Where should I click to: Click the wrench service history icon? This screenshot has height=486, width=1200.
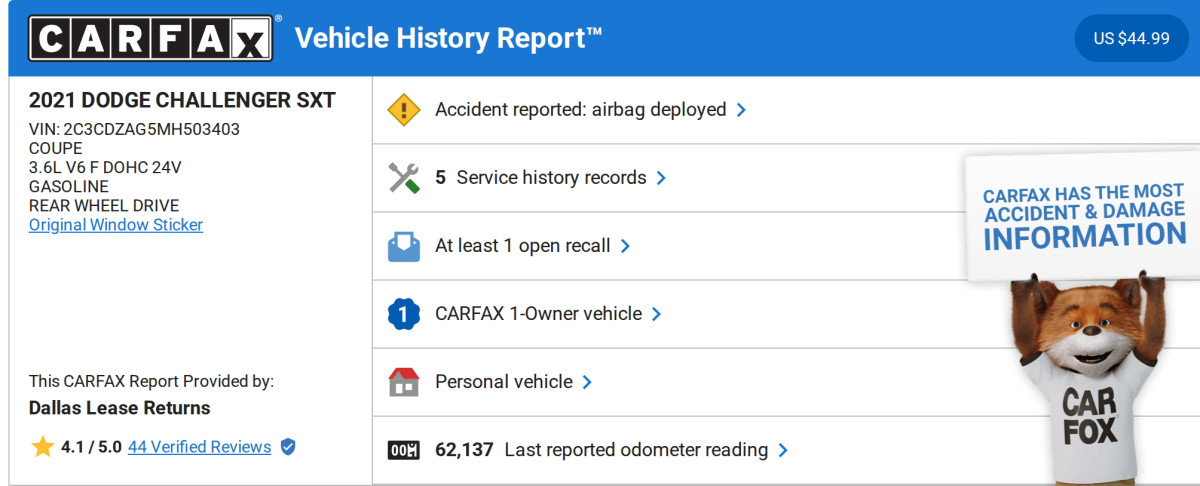[404, 178]
